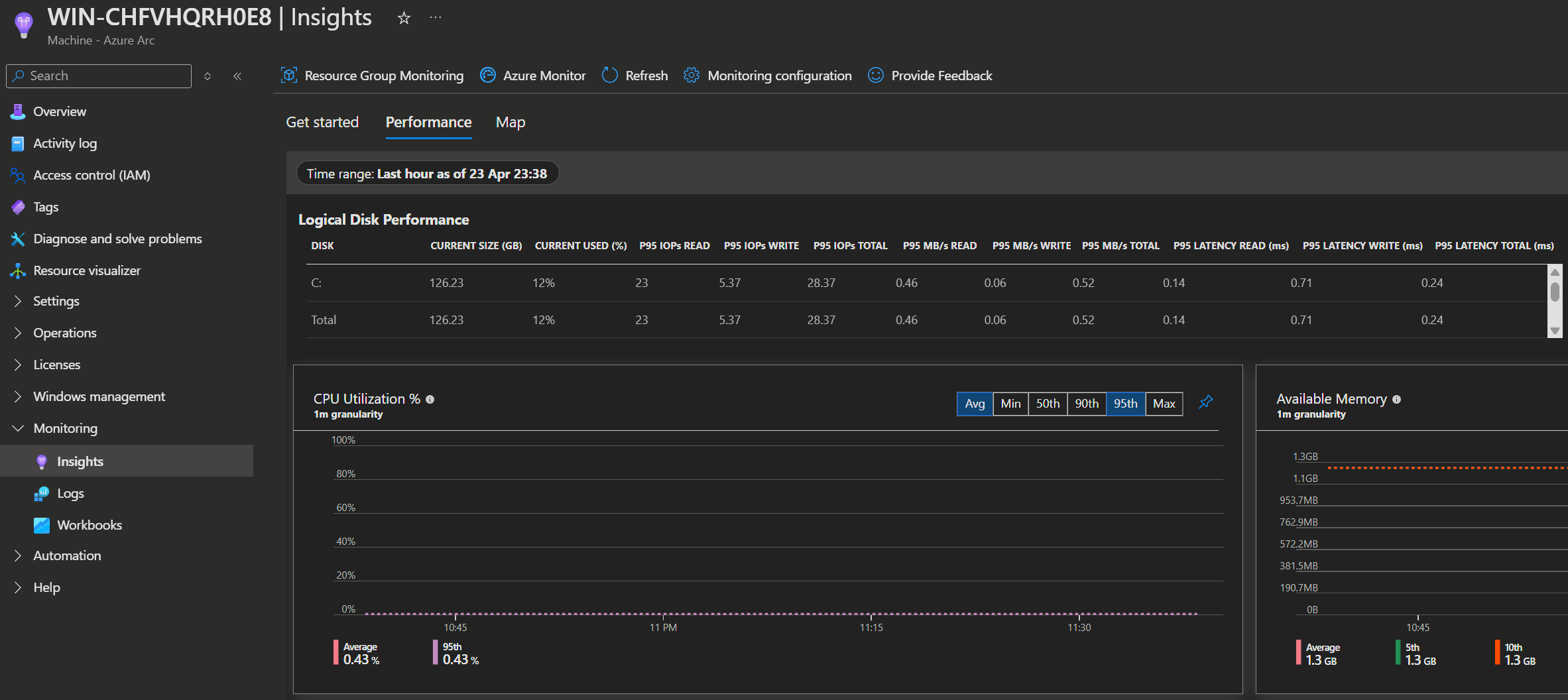
Task: Toggle the Max CPU percentile
Action: tap(1164, 404)
